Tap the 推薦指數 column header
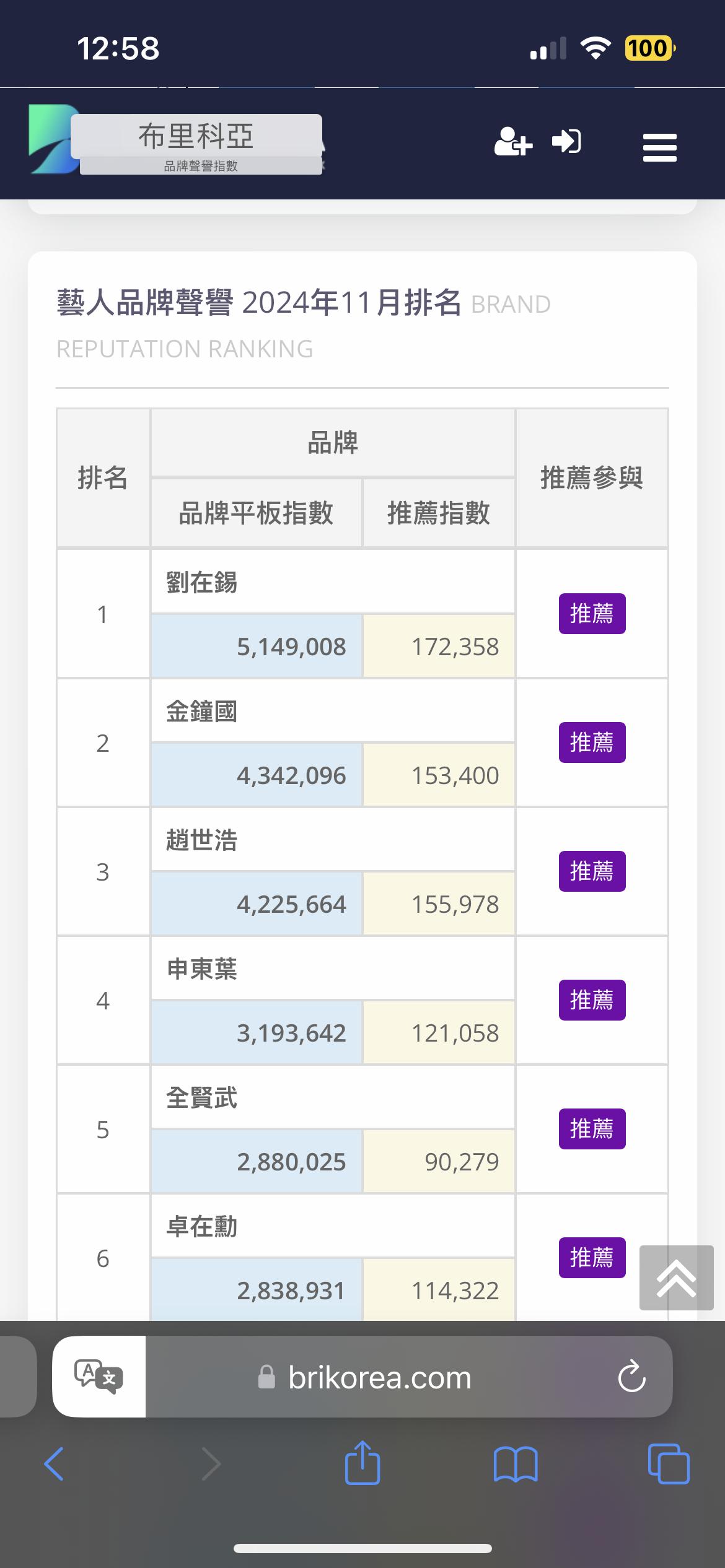Image resolution: width=725 pixels, height=1568 pixels. pos(439,513)
